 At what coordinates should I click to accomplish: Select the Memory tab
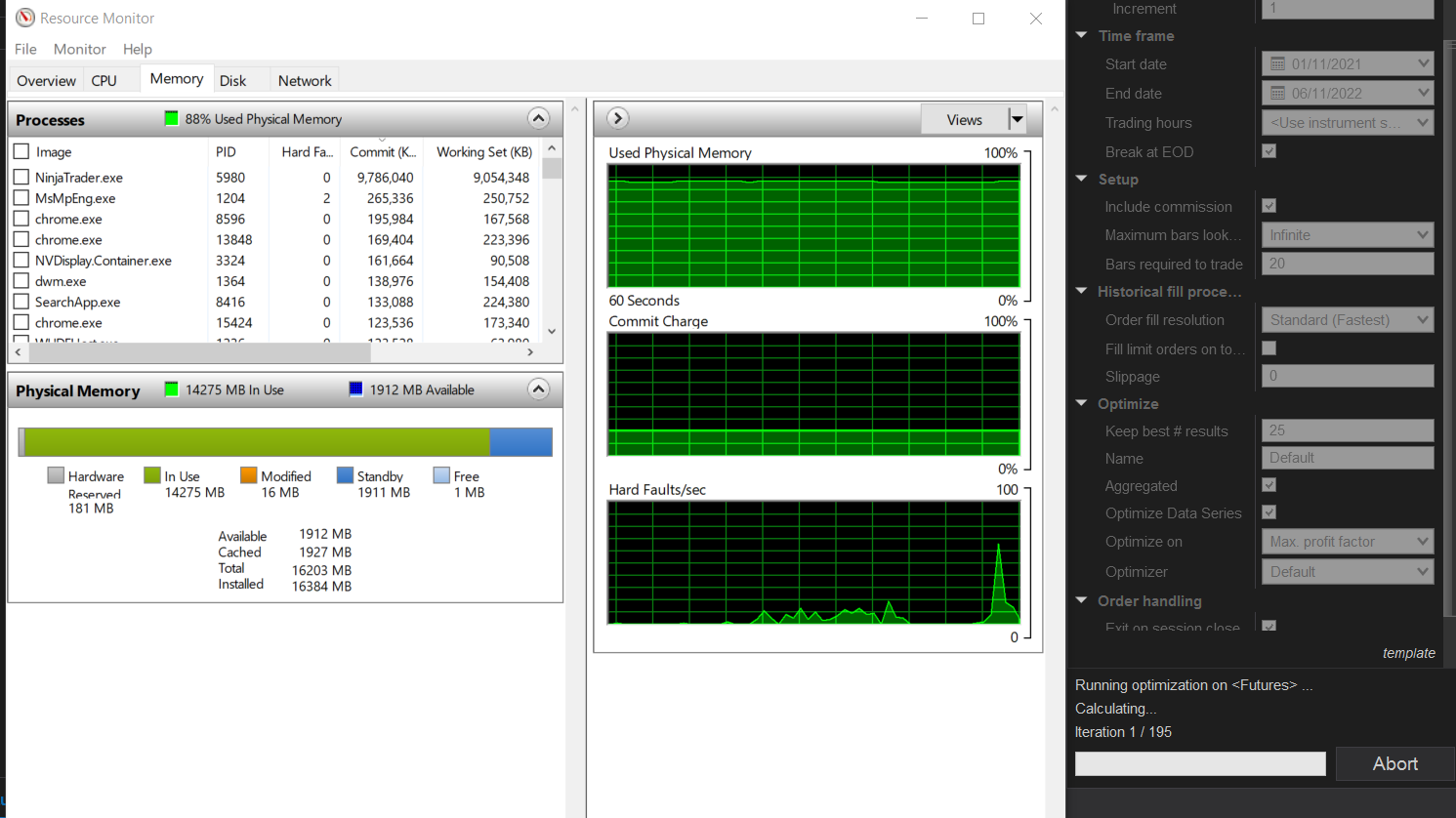click(177, 79)
